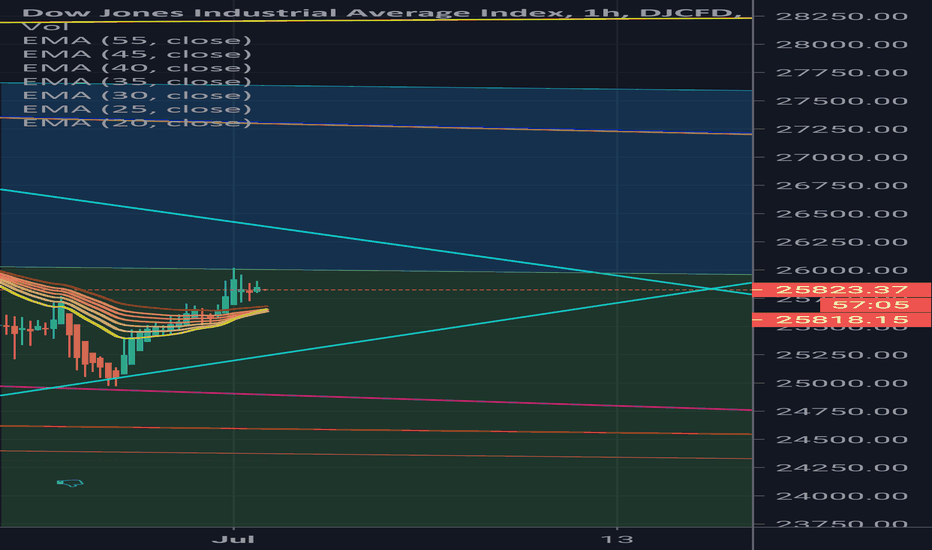Click the 27000.00 price axis label
Viewport: 932px width, 550px height.
[842, 158]
